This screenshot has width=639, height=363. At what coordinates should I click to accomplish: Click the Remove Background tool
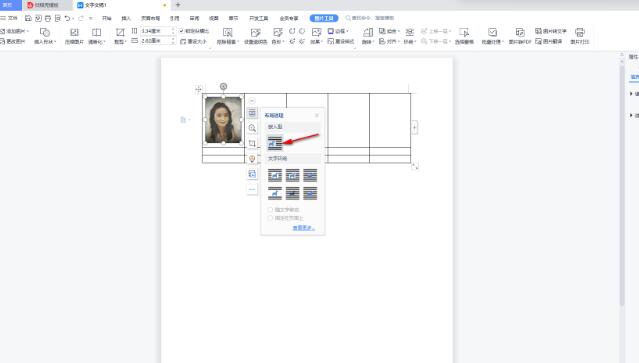point(227,36)
